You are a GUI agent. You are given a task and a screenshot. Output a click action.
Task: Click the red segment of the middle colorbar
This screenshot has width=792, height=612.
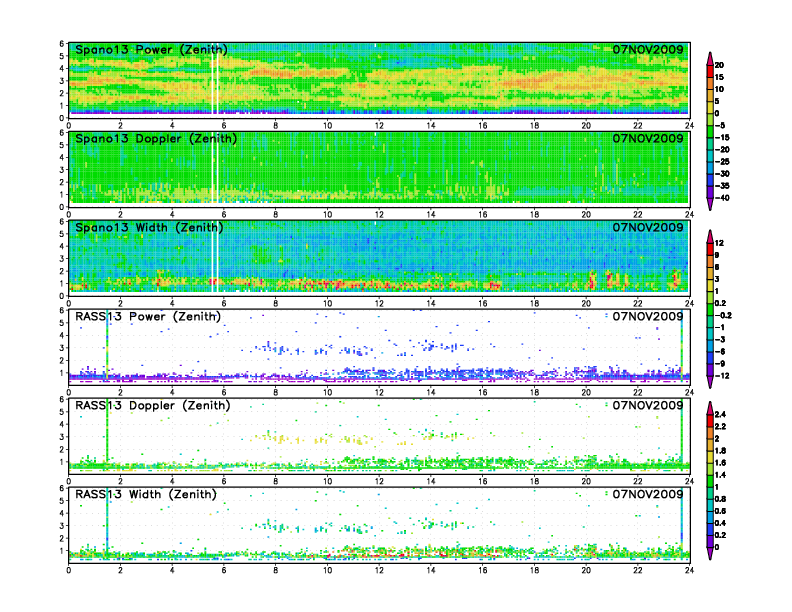710,249
